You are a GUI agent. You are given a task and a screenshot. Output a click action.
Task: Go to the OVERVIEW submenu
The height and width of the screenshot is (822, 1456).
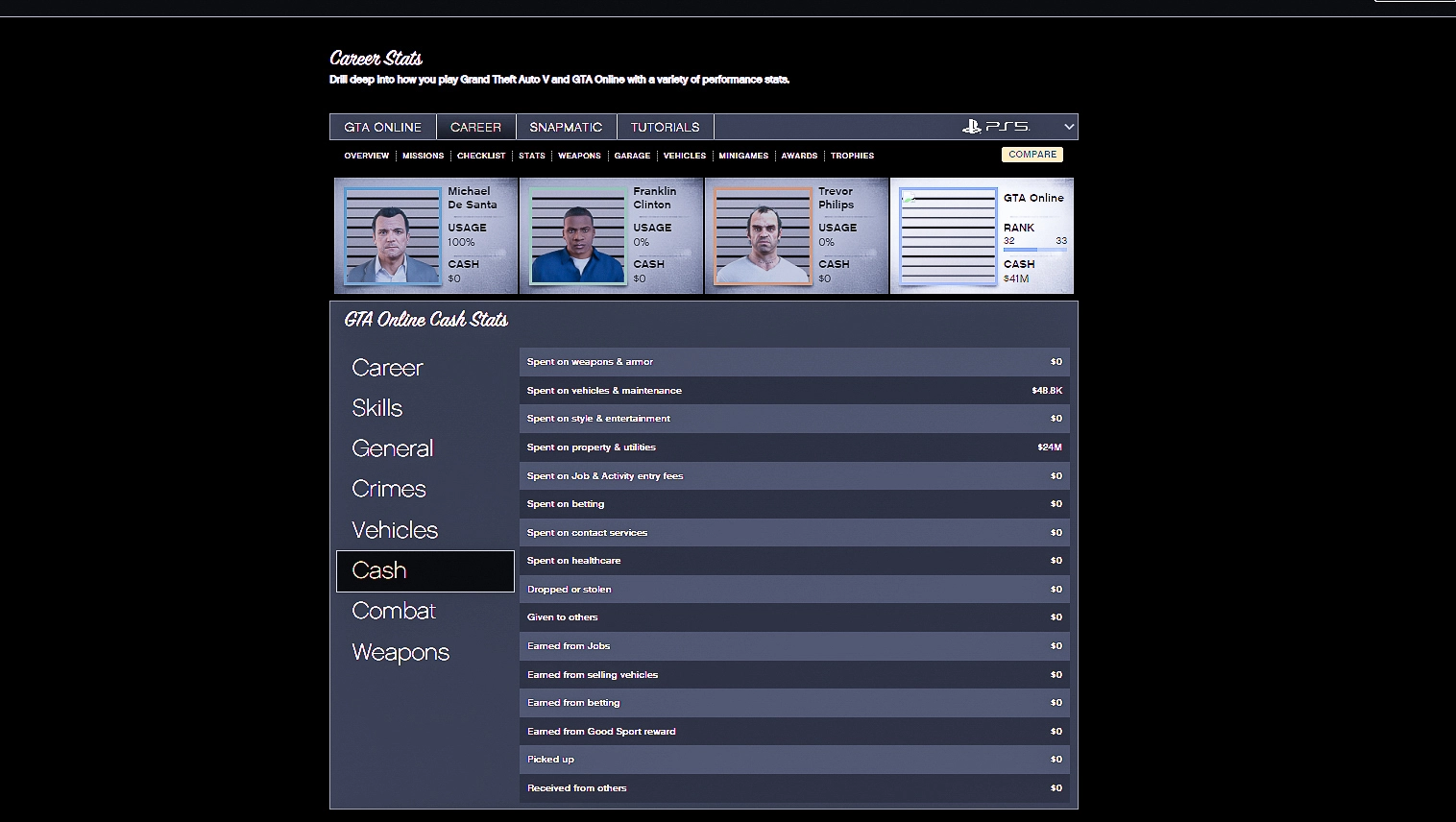pos(367,156)
